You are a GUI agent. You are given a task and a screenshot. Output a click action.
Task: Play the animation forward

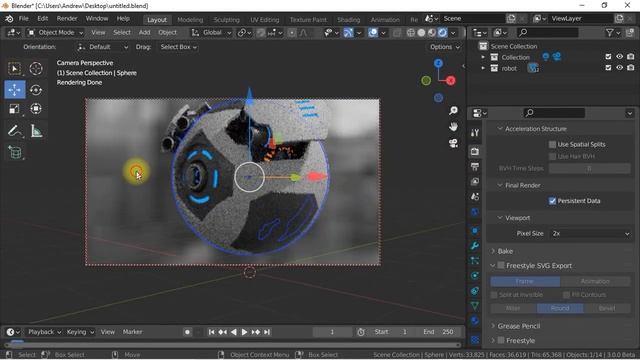point(244,332)
